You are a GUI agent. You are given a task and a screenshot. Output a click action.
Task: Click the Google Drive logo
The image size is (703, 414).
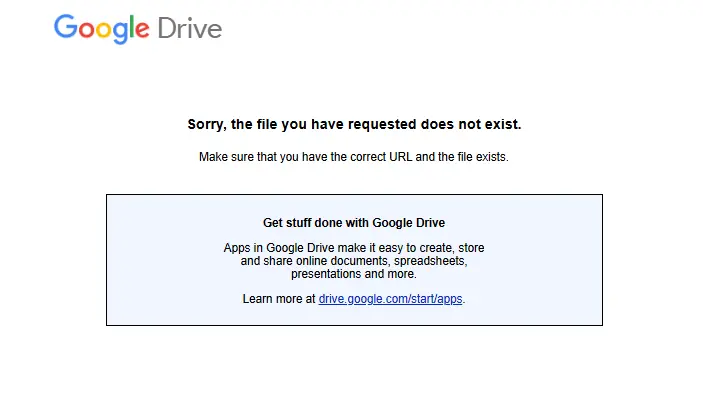138,29
